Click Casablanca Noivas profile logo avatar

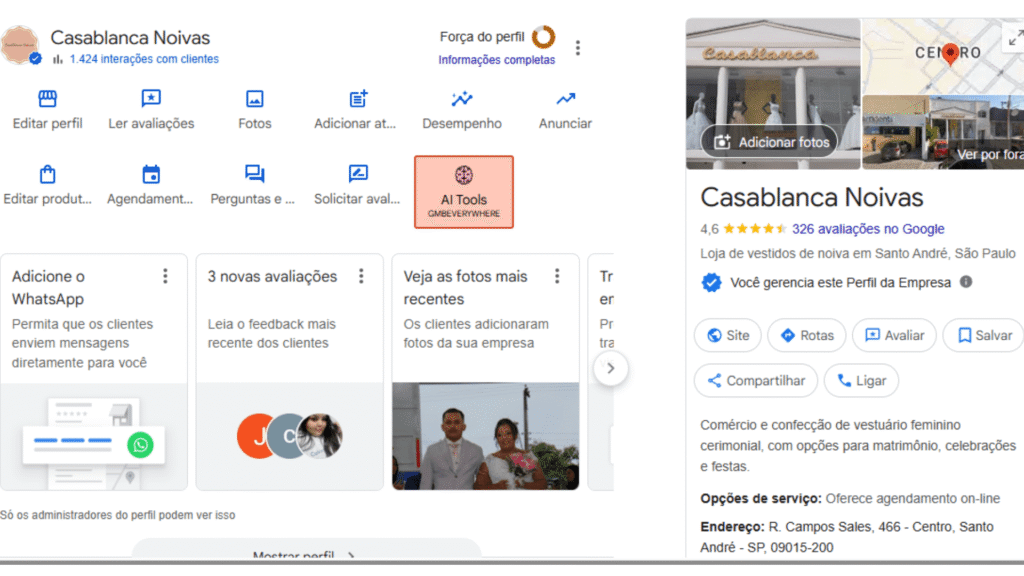click(20, 45)
